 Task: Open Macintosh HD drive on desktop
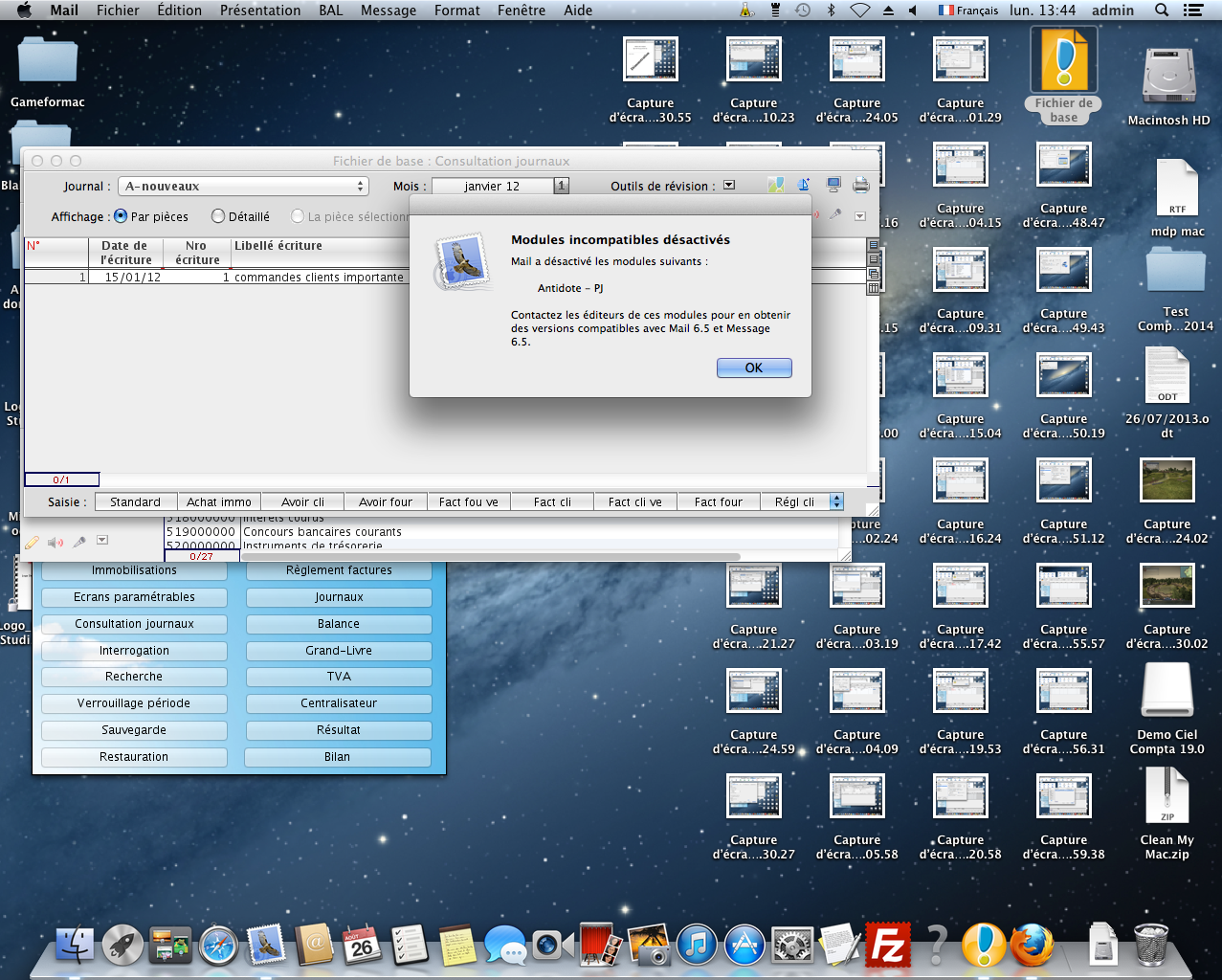pos(1168,76)
